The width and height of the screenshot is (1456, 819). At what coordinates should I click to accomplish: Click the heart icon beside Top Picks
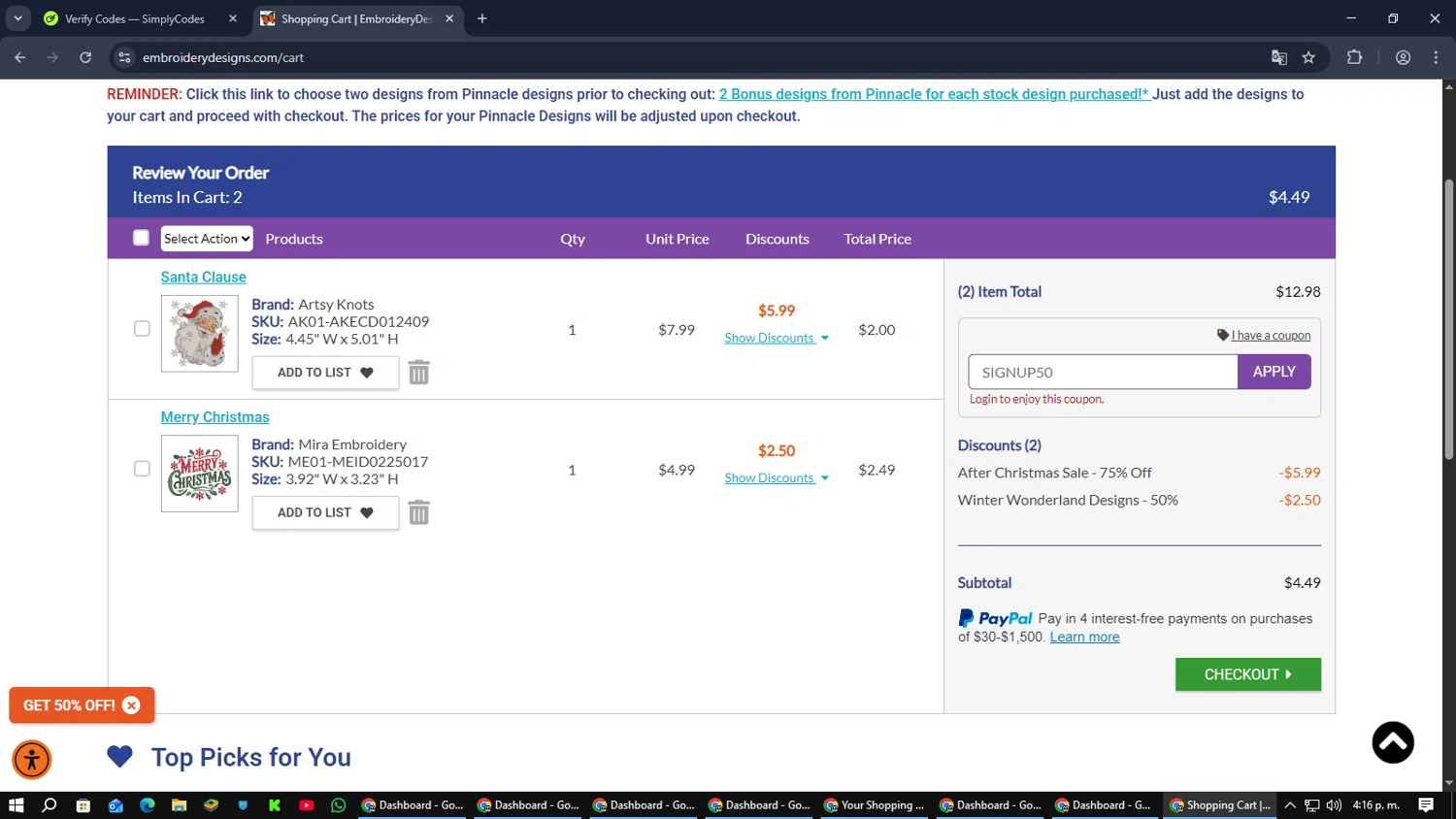click(119, 756)
